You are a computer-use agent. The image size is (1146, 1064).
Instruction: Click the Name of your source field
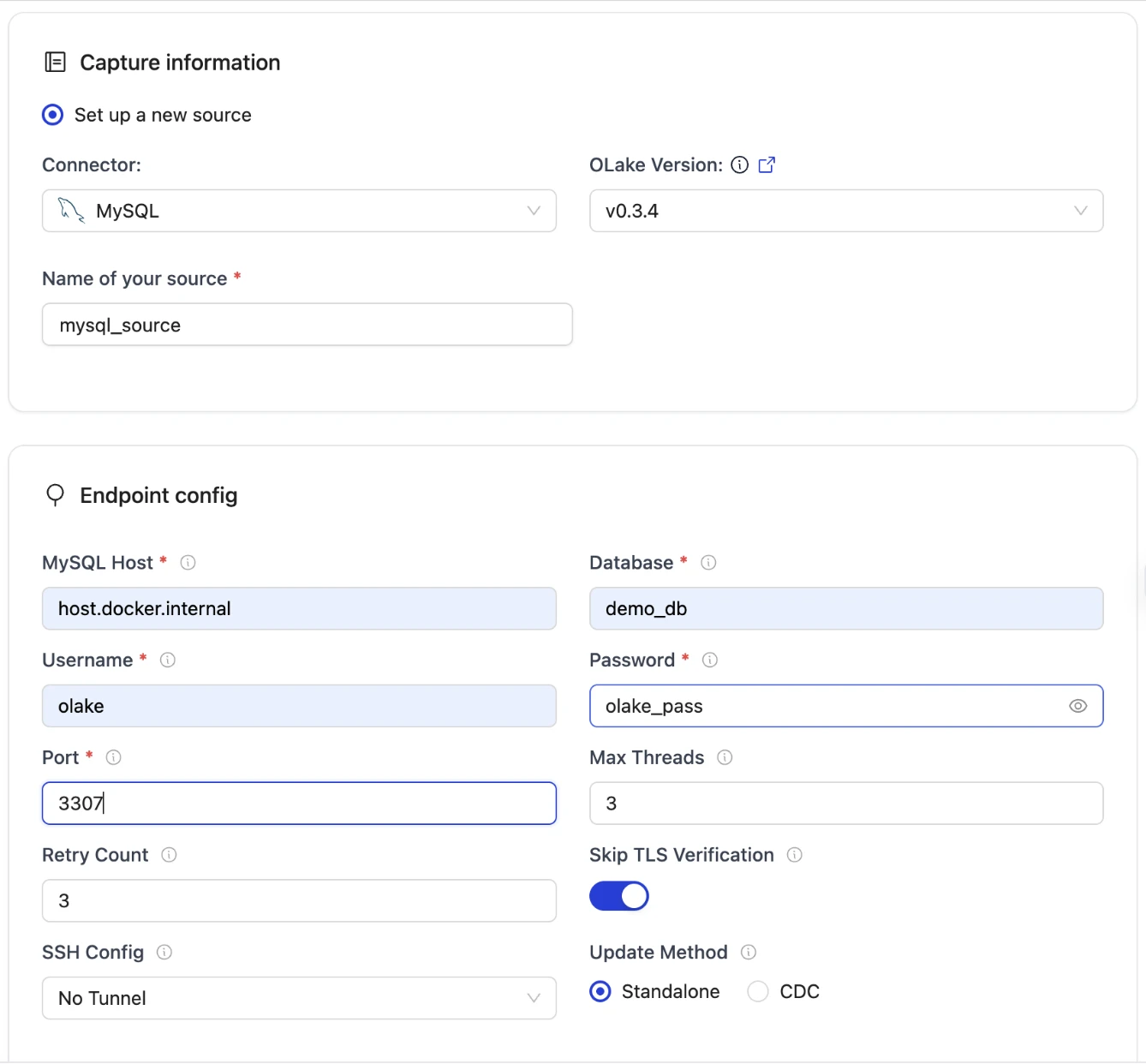[x=307, y=325]
